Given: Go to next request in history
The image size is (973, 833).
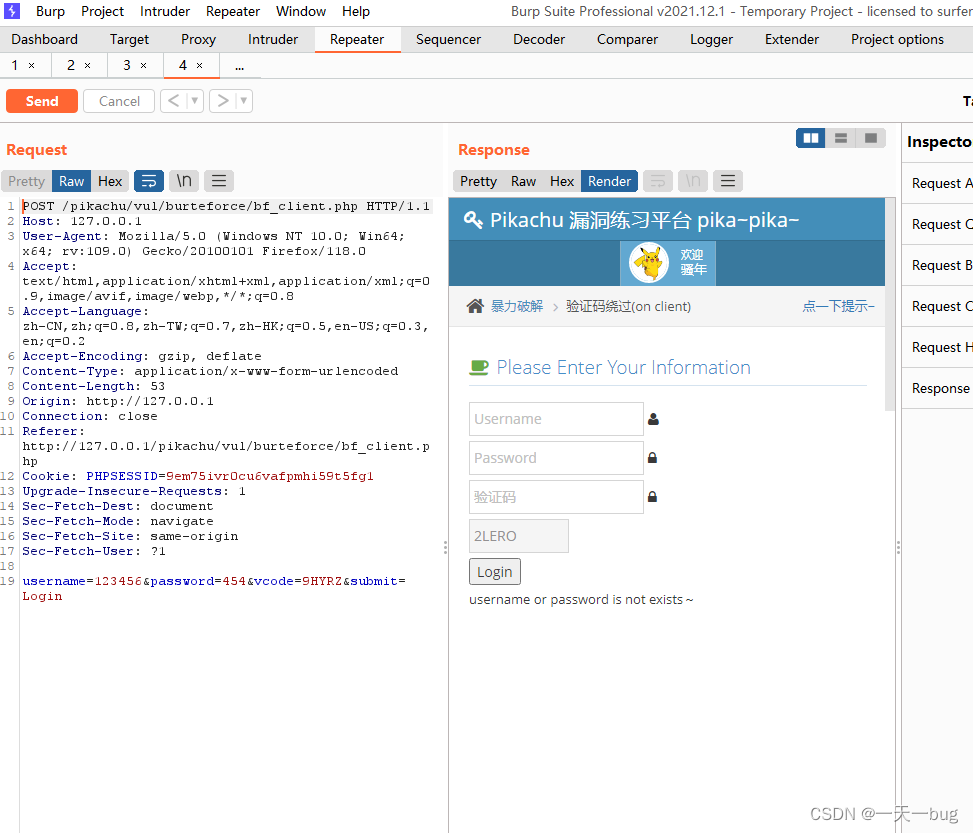Looking at the screenshot, I should pyautogui.click(x=223, y=101).
